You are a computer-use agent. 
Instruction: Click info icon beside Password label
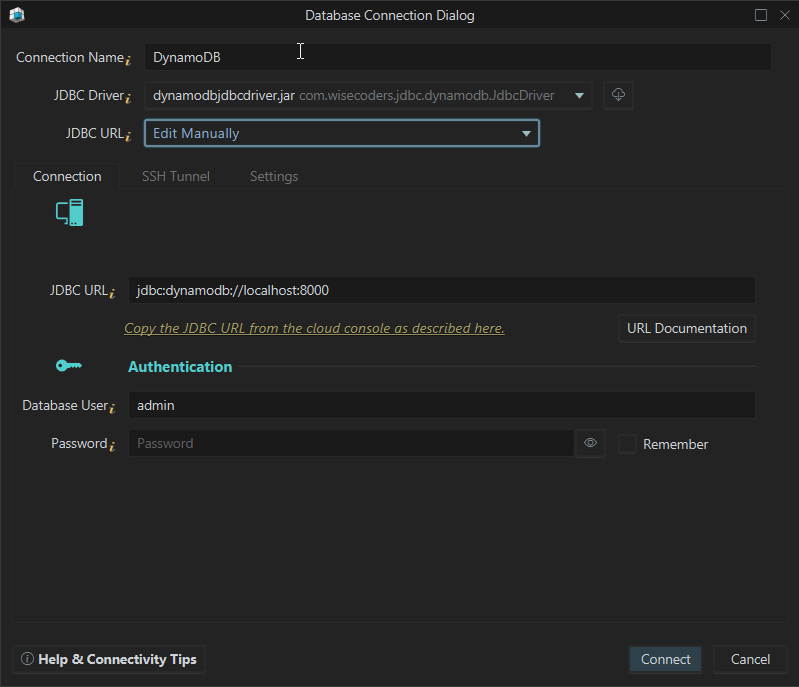coord(112,446)
